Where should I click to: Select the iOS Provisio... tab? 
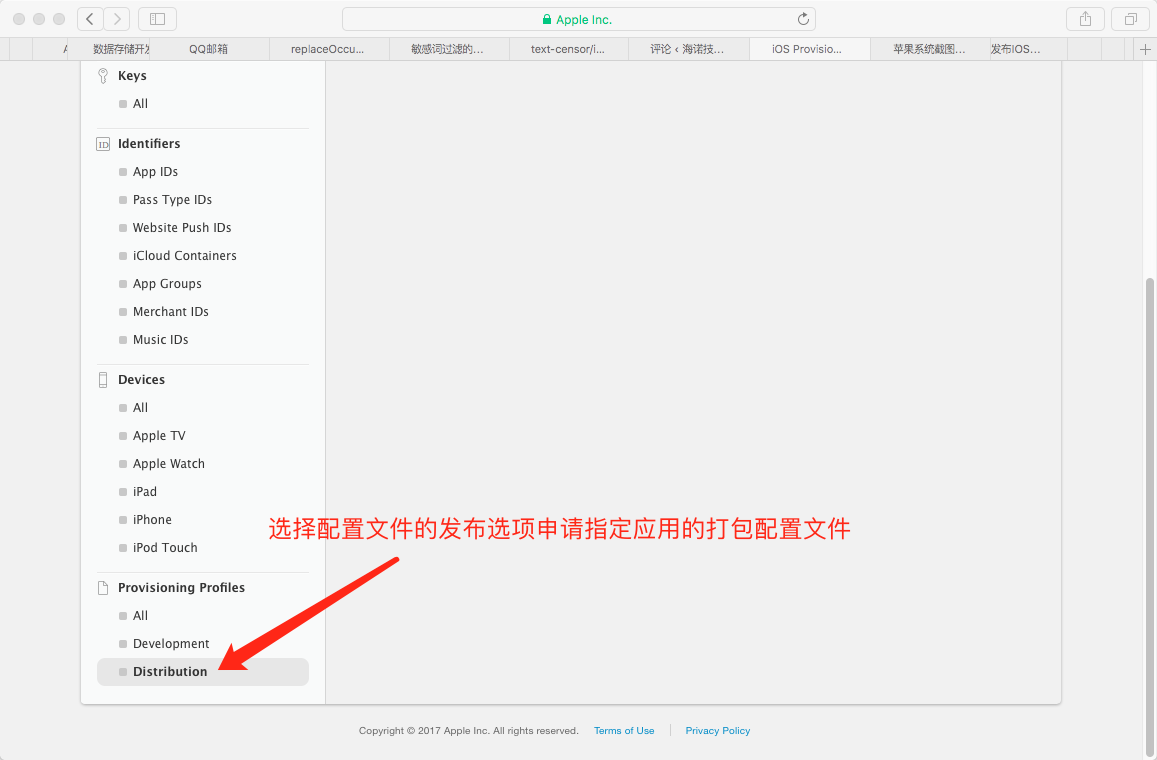808,49
